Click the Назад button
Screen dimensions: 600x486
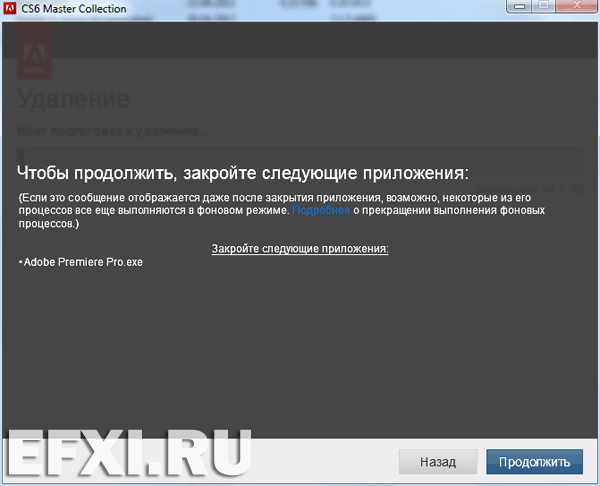point(438,462)
